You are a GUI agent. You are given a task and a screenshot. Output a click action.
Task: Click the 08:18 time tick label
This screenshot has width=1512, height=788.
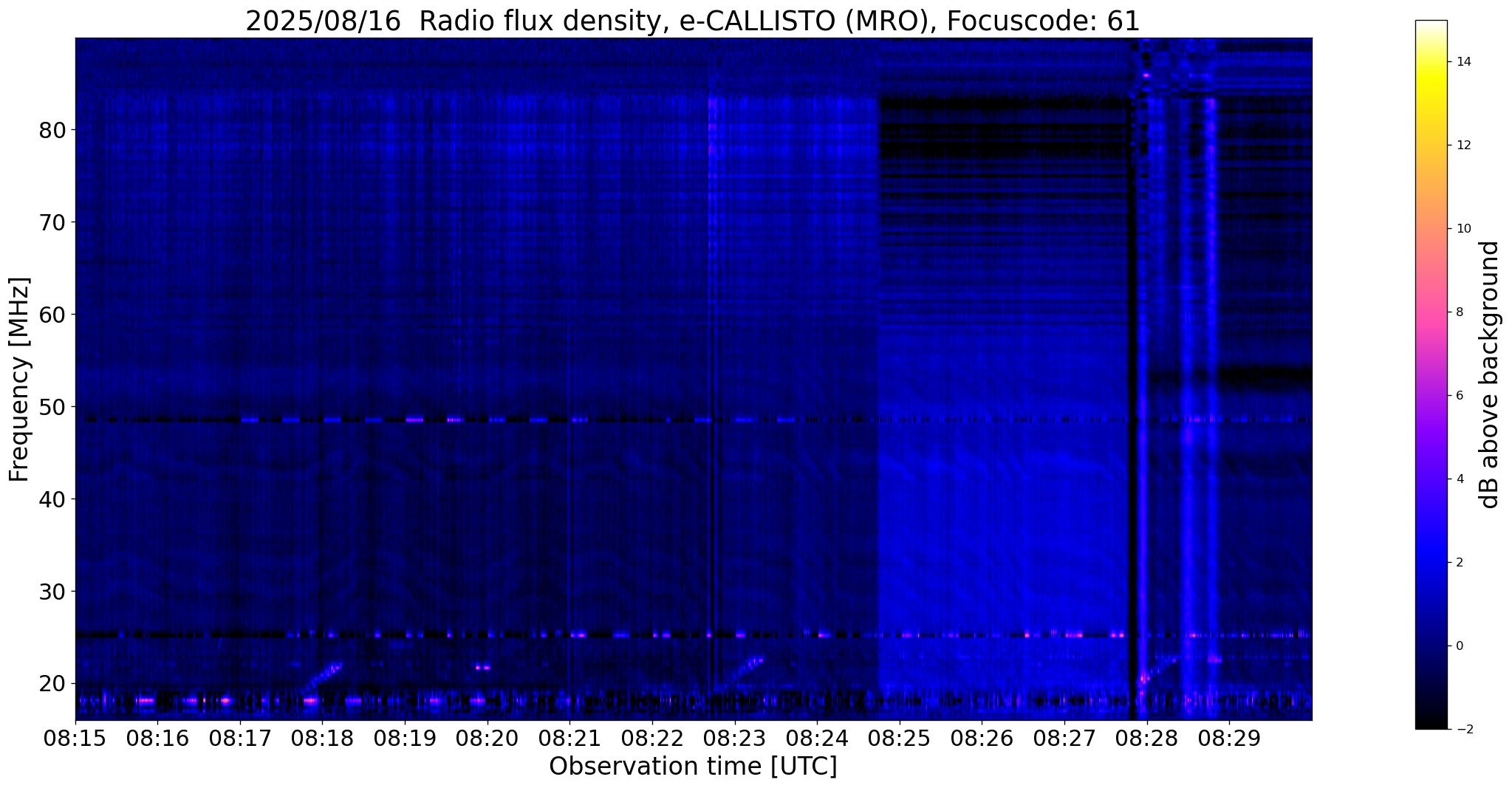point(322,738)
